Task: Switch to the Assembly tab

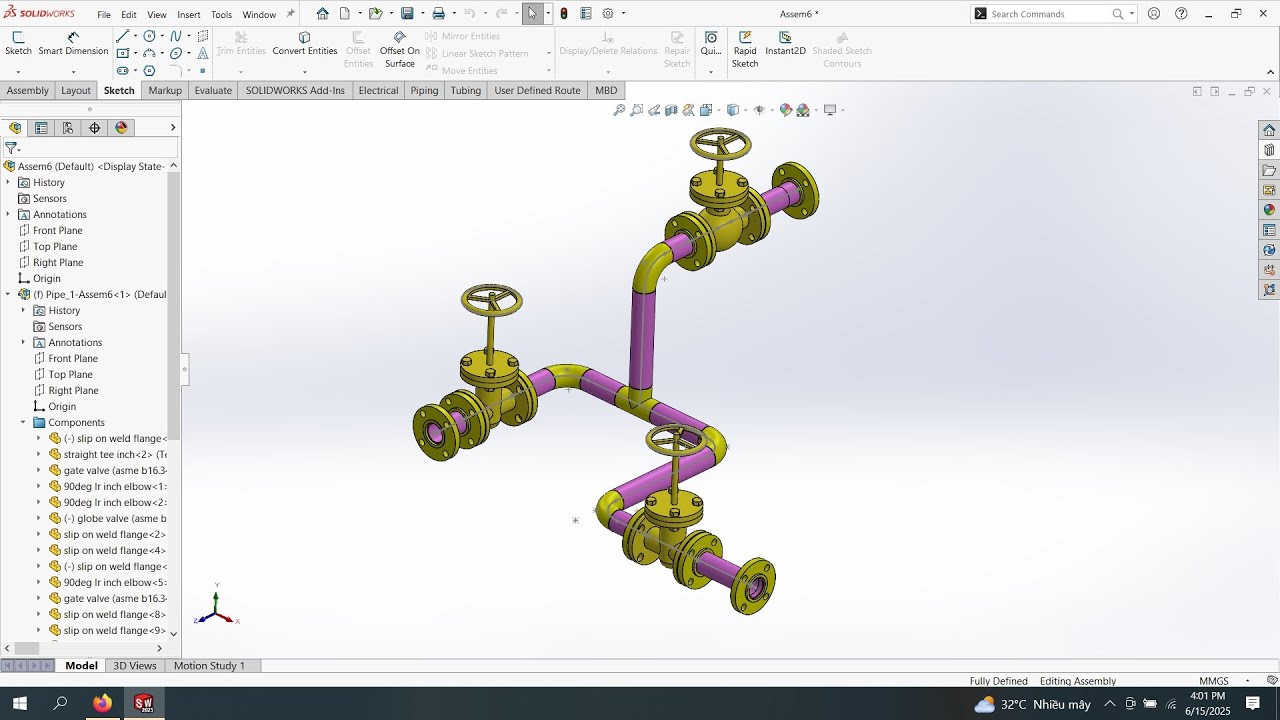Action: tap(28, 90)
